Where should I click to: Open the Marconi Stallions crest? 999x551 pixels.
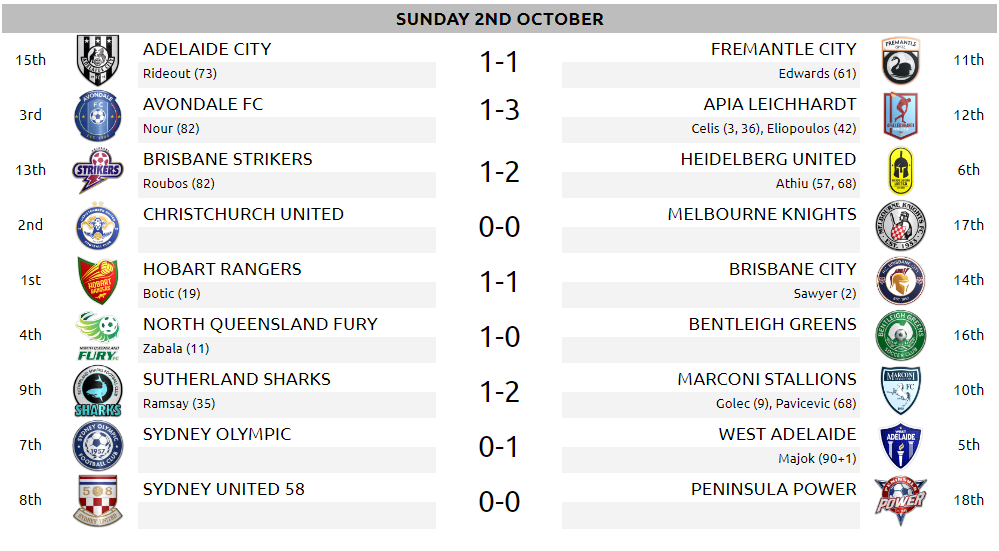click(x=900, y=390)
